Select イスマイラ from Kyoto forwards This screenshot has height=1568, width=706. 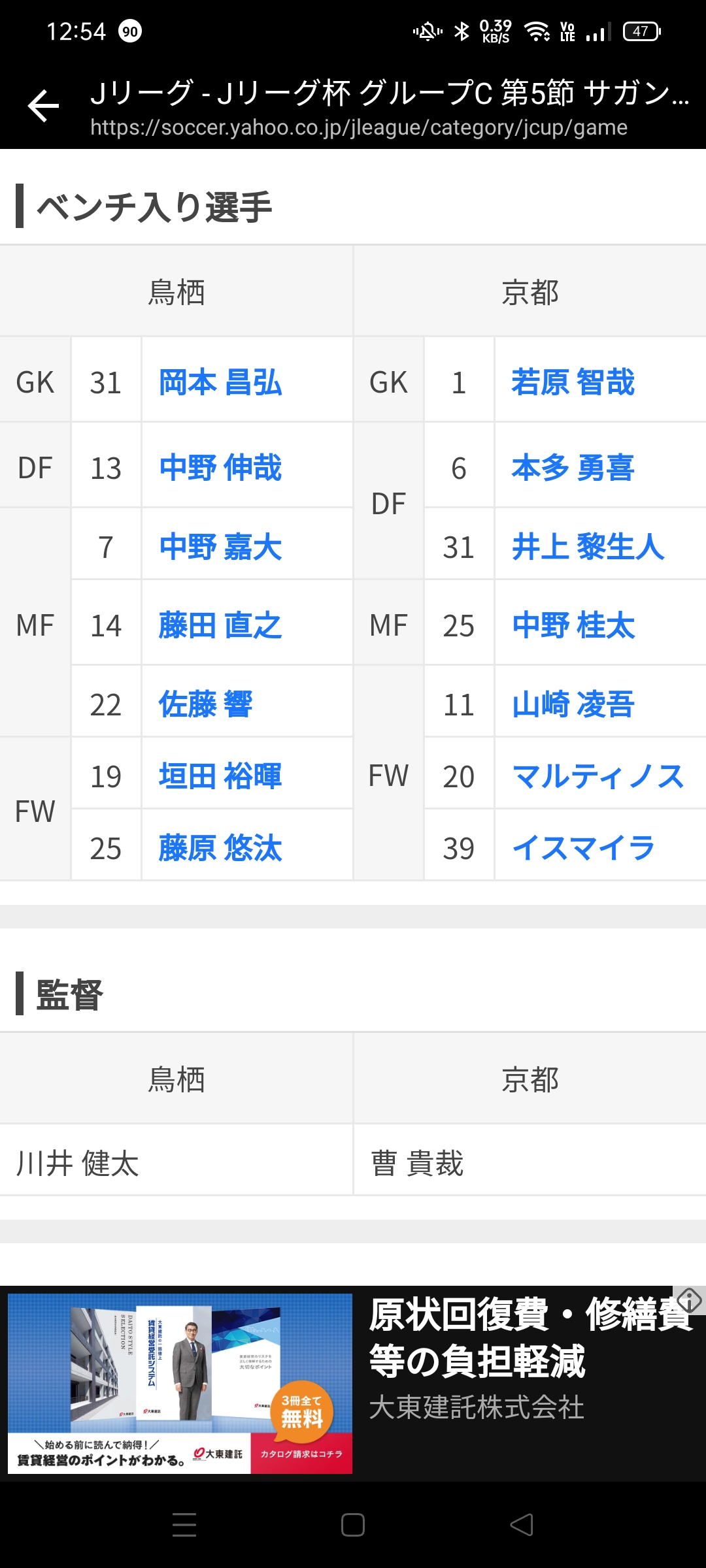point(583,849)
